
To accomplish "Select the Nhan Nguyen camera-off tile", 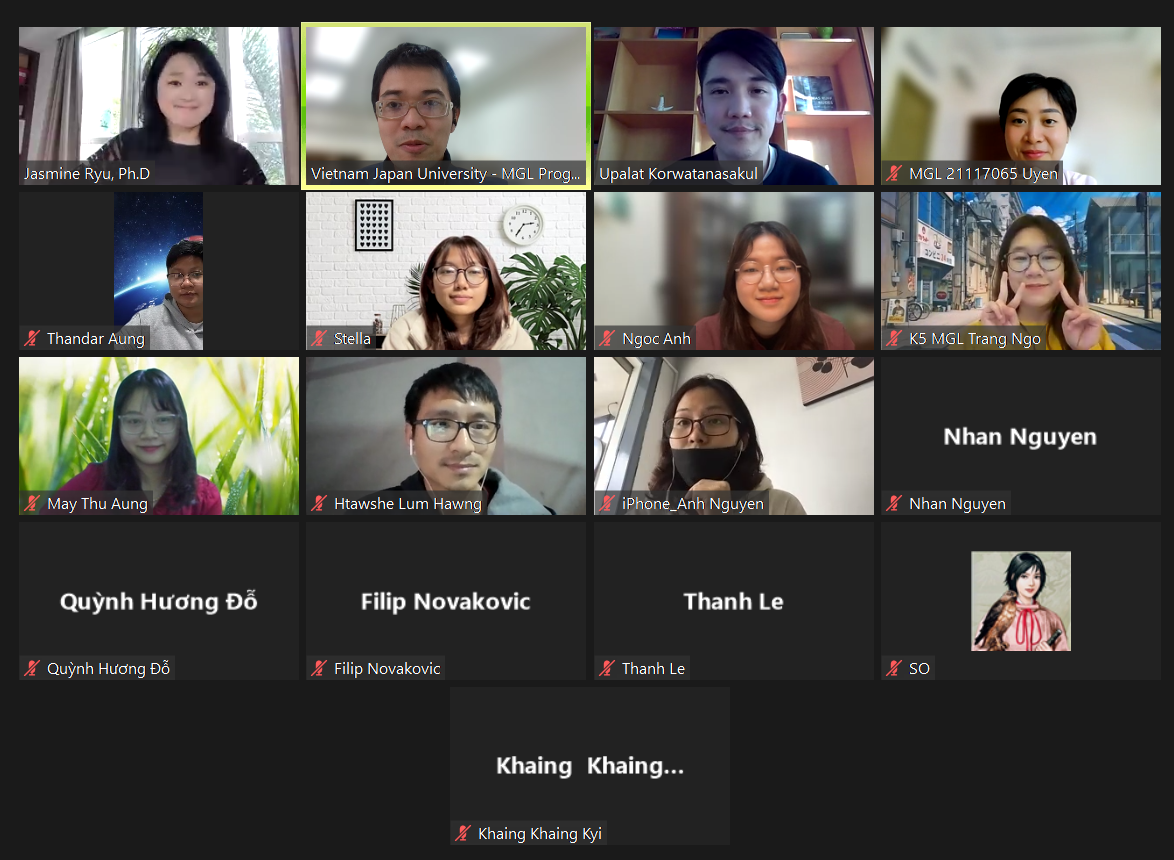I will pyautogui.click(x=1021, y=436).
